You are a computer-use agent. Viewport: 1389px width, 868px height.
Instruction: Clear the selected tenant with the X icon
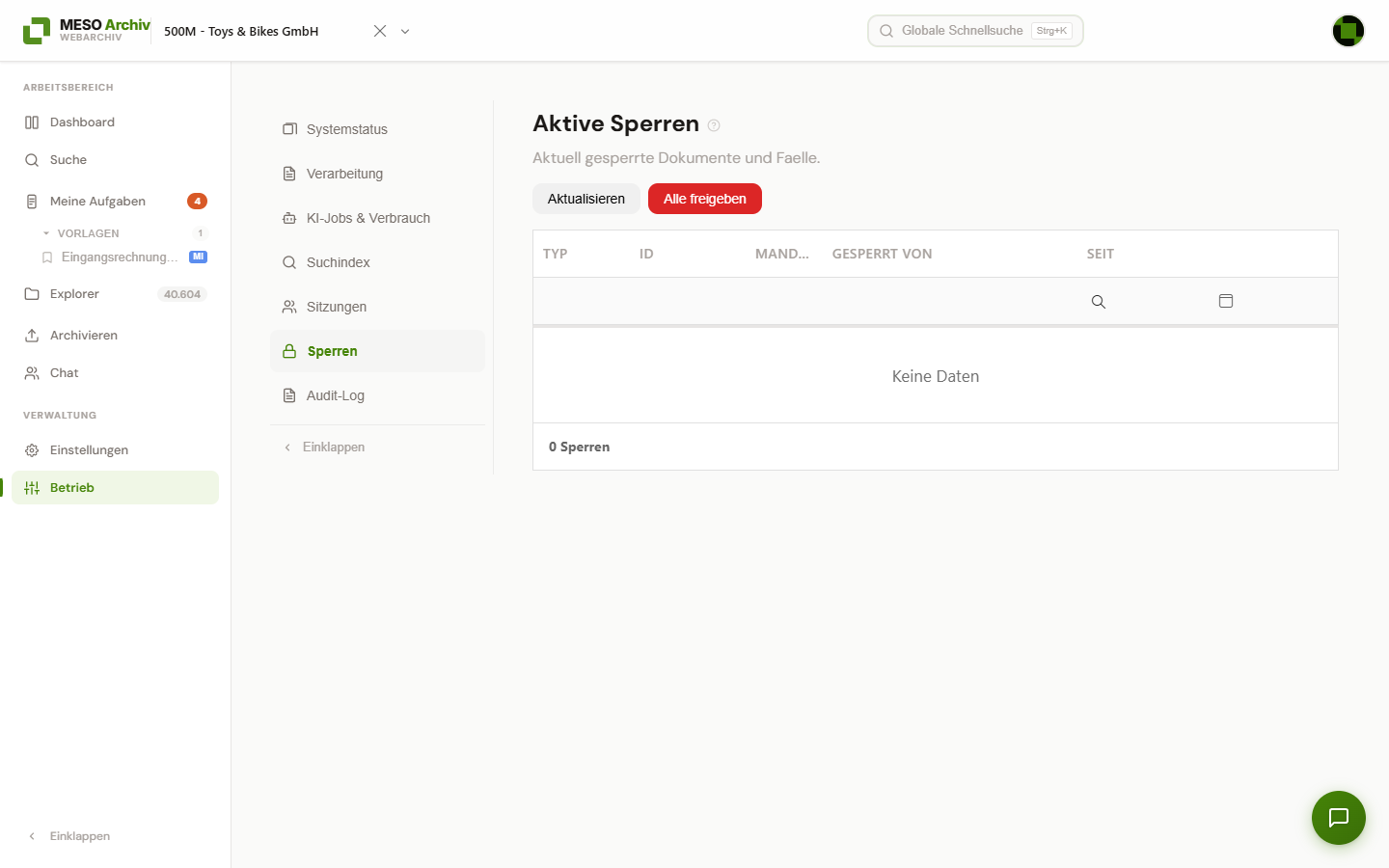(380, 31)
